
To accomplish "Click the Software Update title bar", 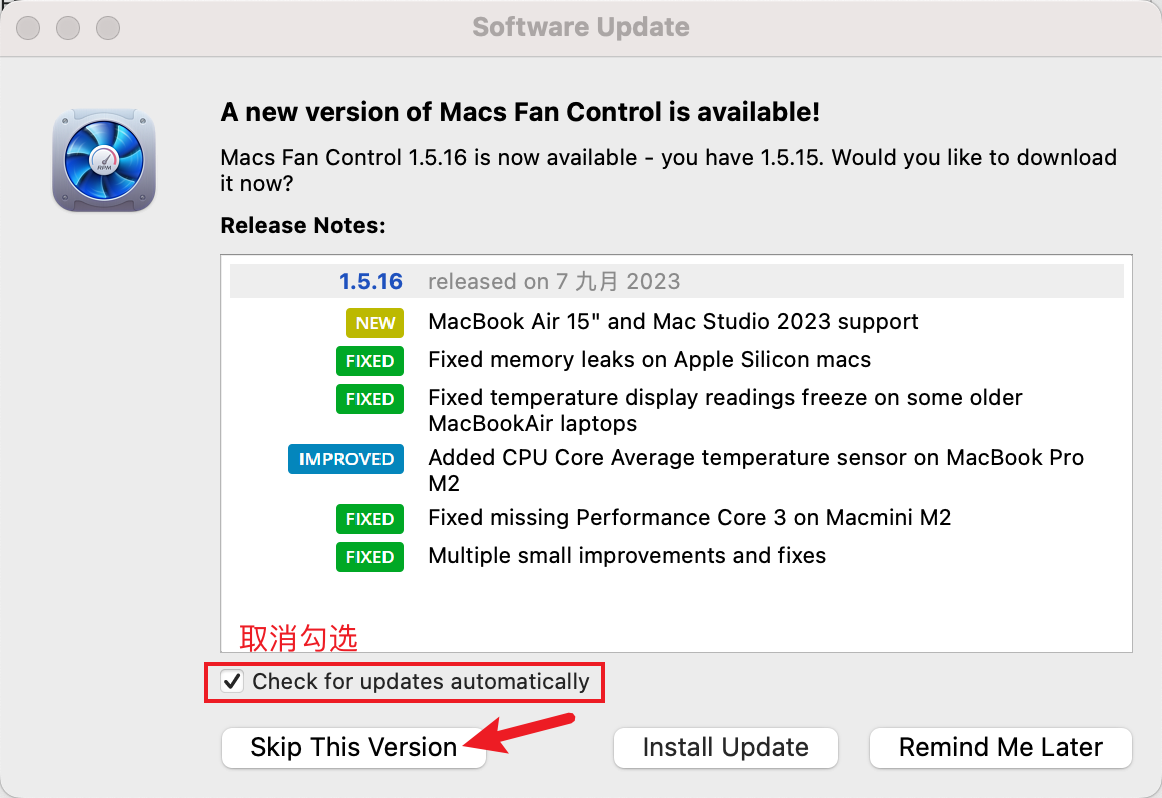I will tap(581, 27).
